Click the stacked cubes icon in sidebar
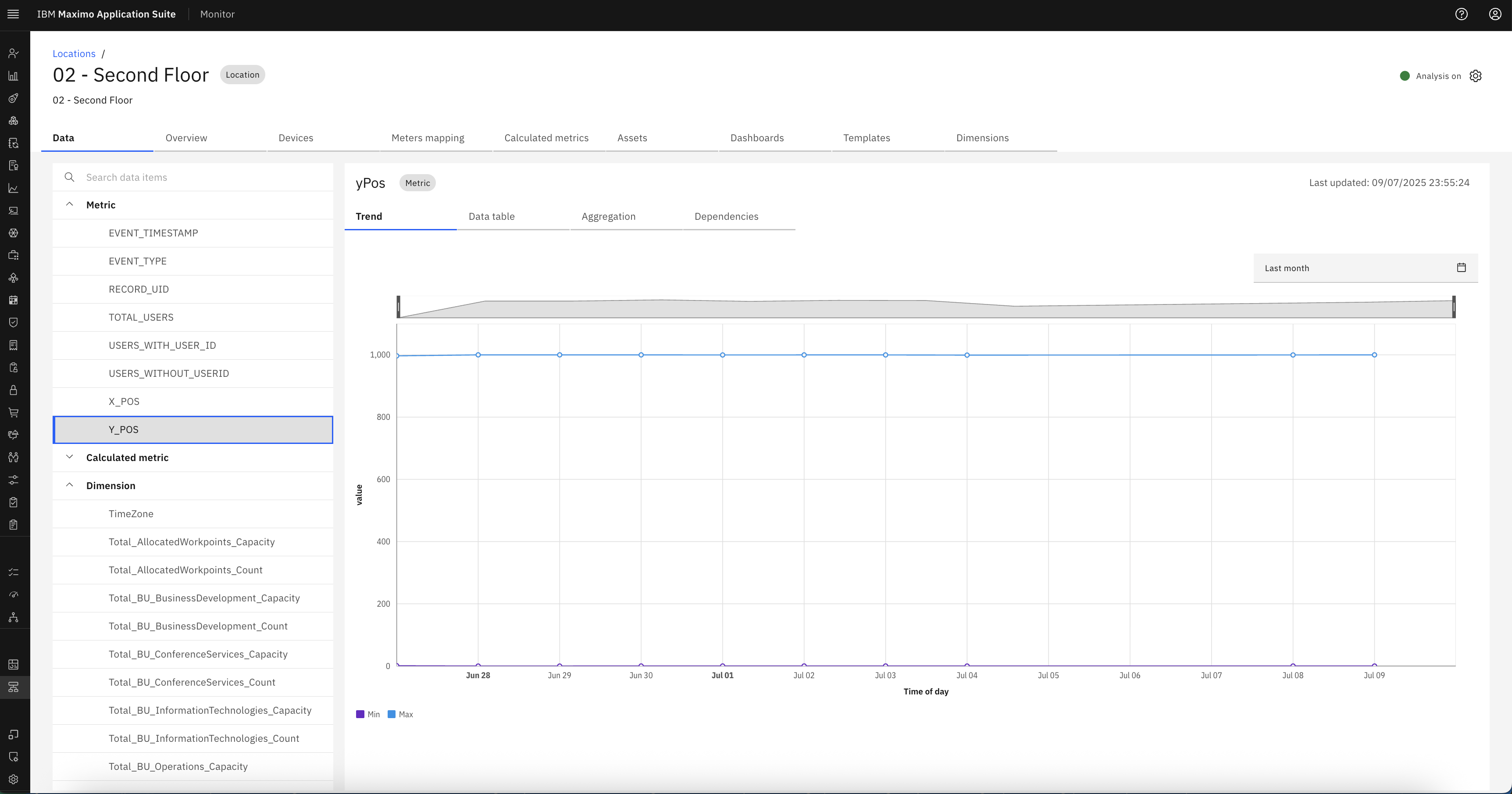This screenshot has width=1512, height=794. 14,121
